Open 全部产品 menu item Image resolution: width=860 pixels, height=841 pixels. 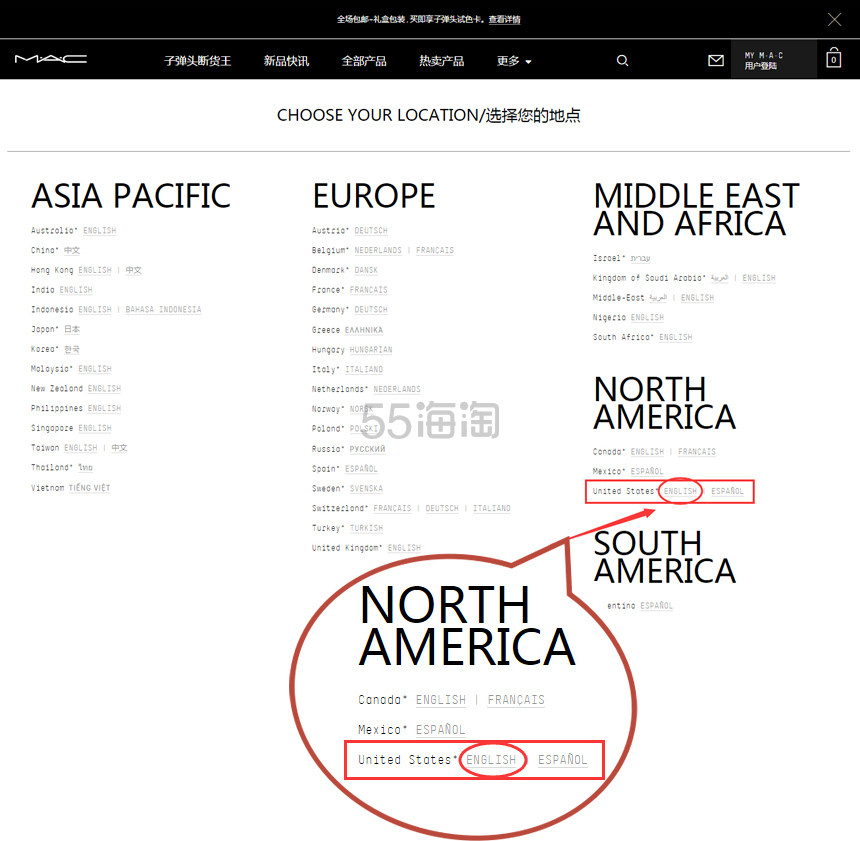pyautogui.click(x=364, y=61)
